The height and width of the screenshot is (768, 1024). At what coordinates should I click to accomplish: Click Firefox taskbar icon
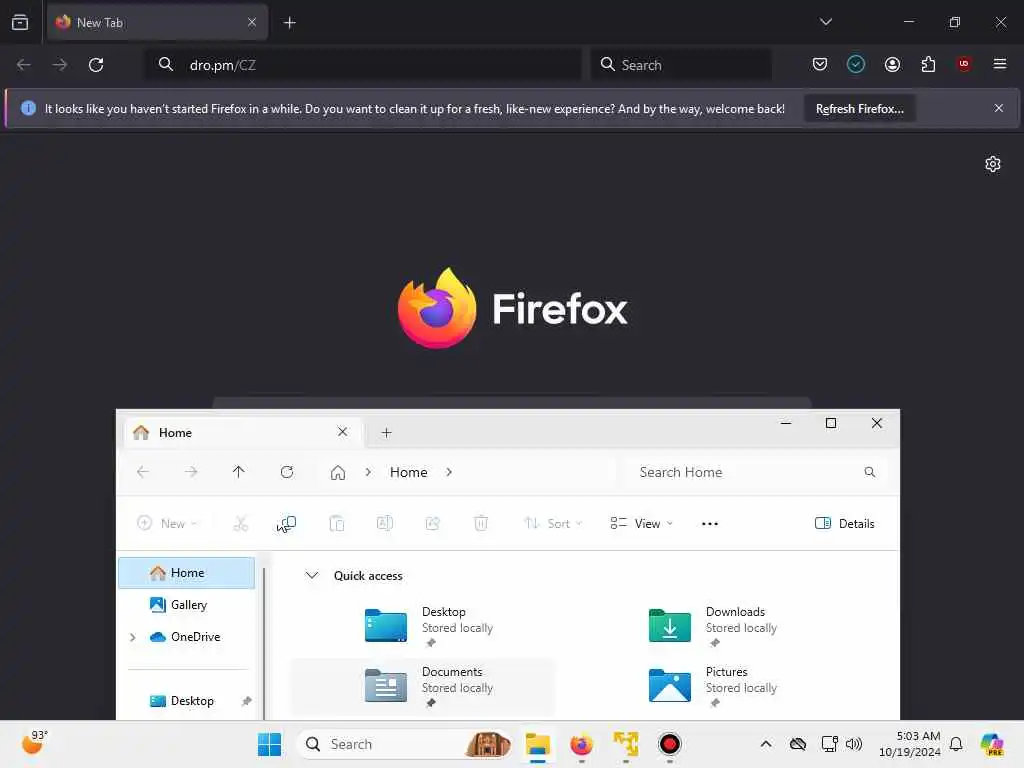click(581, 744)
